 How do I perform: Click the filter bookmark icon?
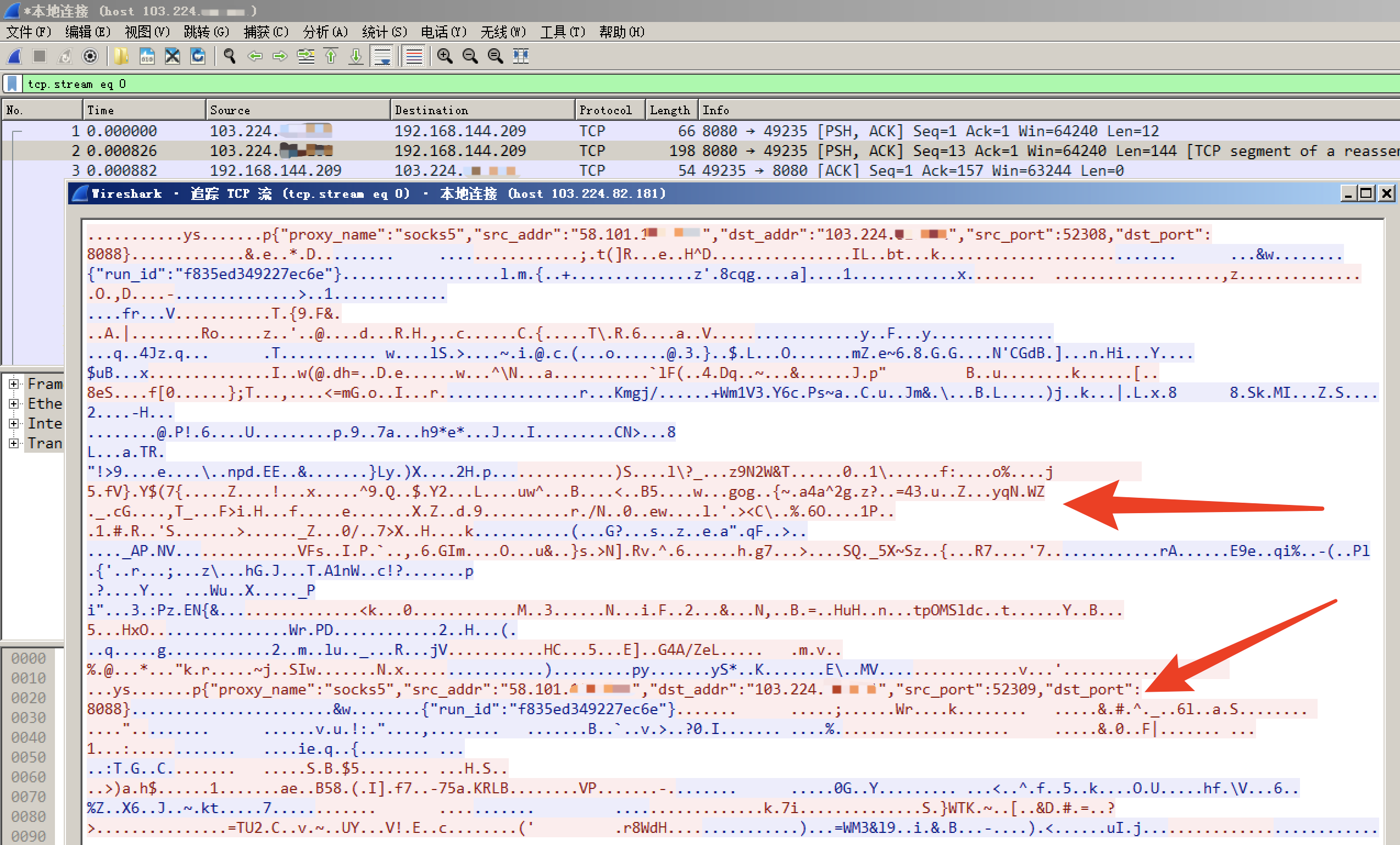tap(12, 84)
